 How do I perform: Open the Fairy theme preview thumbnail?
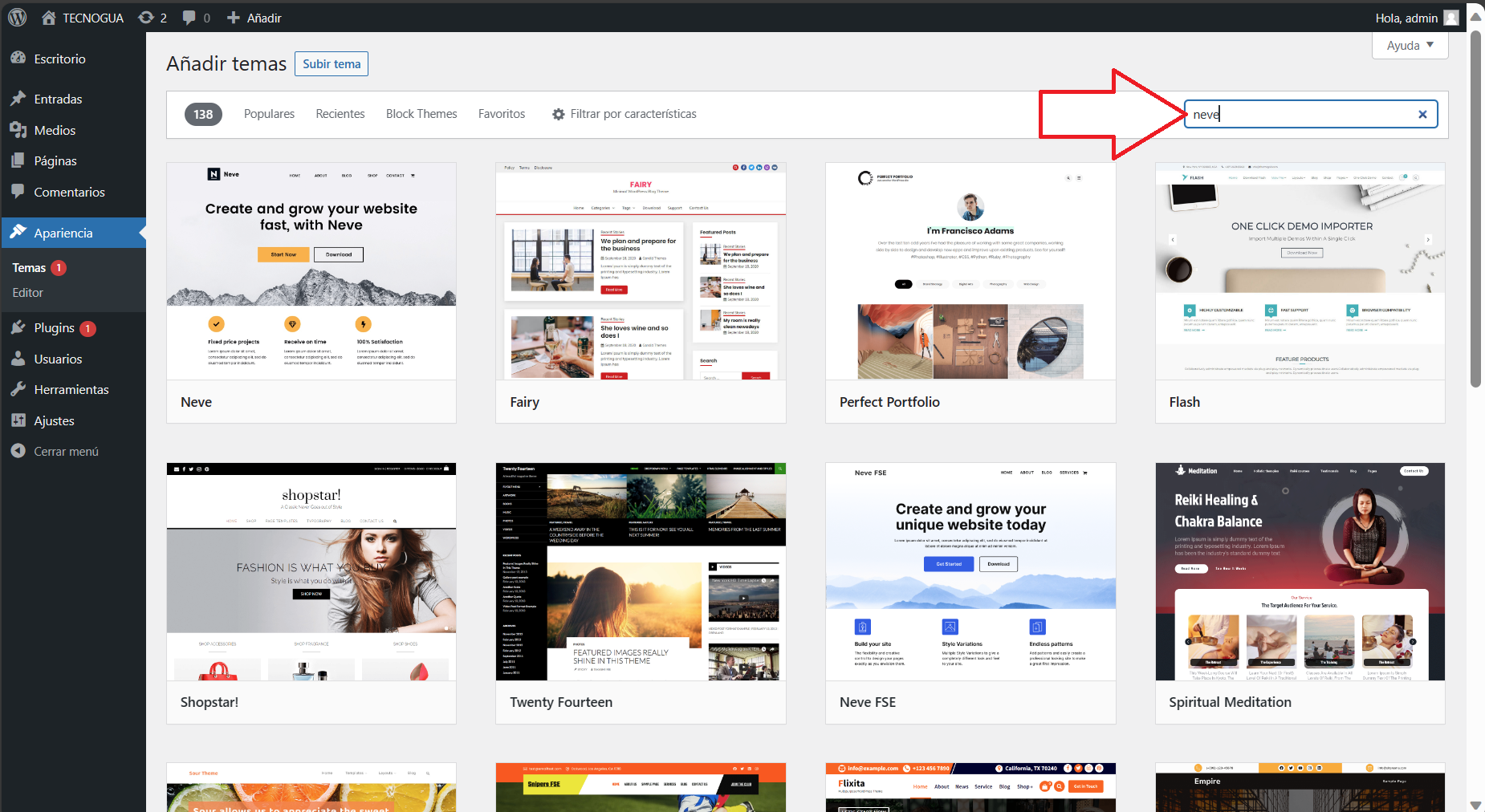point(641,271)
